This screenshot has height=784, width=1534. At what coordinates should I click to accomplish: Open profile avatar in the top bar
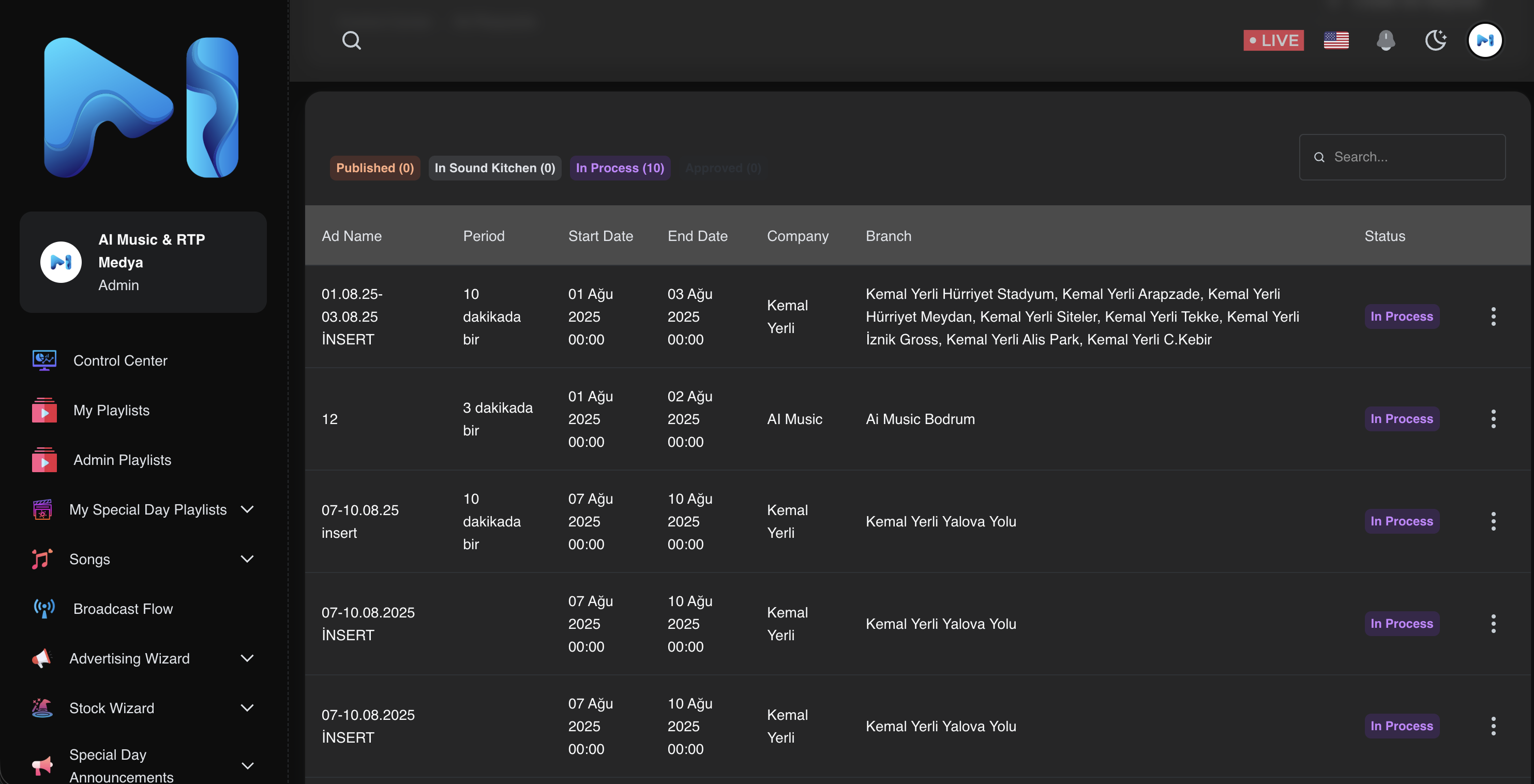click(1484, 40)
